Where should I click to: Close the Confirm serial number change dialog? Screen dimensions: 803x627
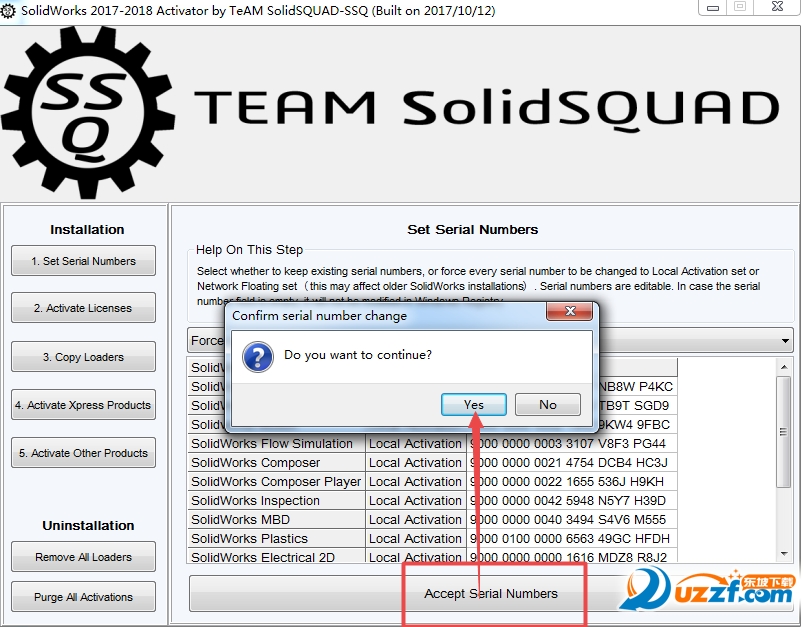(569, 311)
